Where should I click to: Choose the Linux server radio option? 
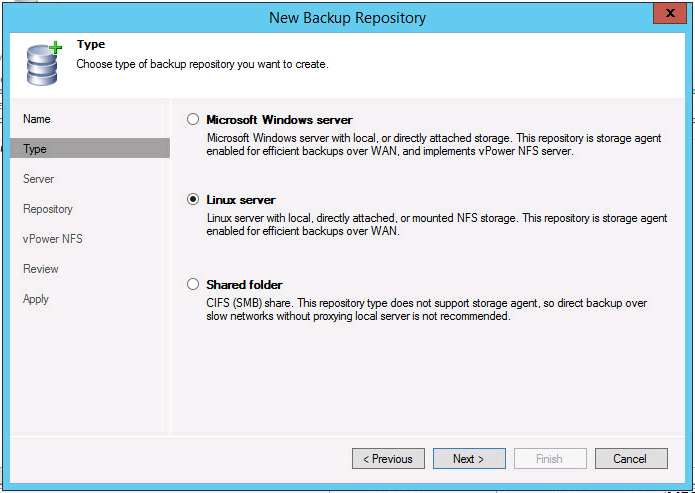193,200
